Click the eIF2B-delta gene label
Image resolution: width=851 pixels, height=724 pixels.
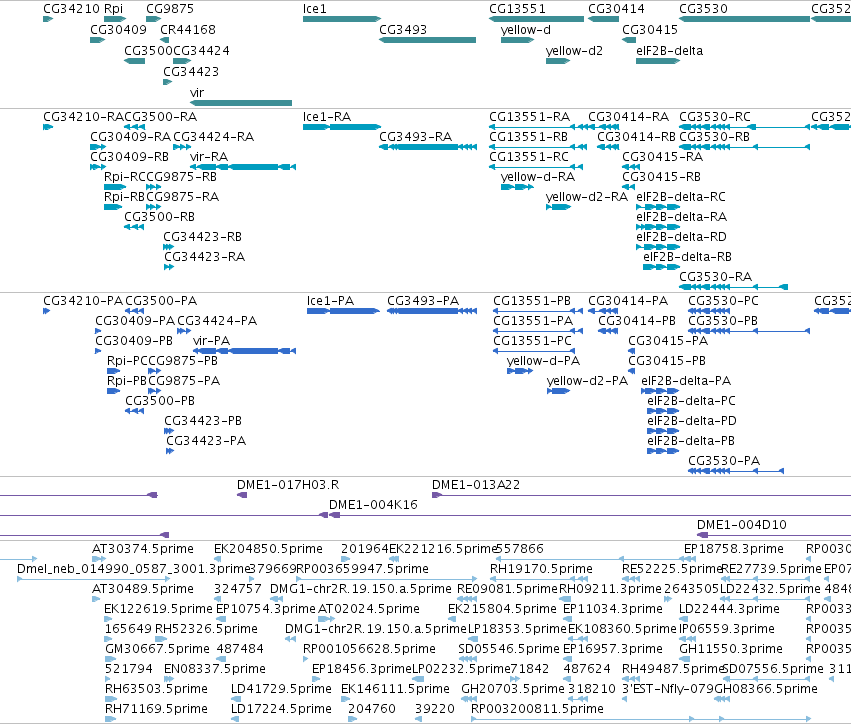[670, 51]
